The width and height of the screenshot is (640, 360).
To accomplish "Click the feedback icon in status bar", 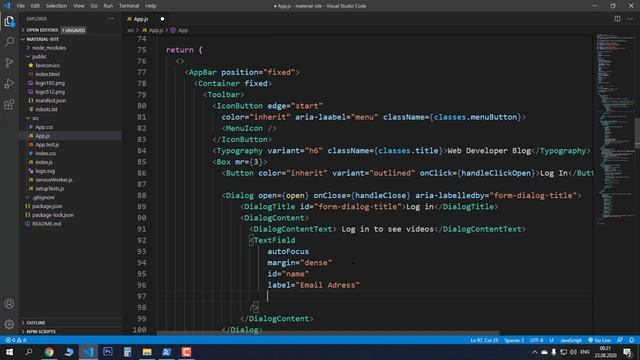I will [620, 340].
